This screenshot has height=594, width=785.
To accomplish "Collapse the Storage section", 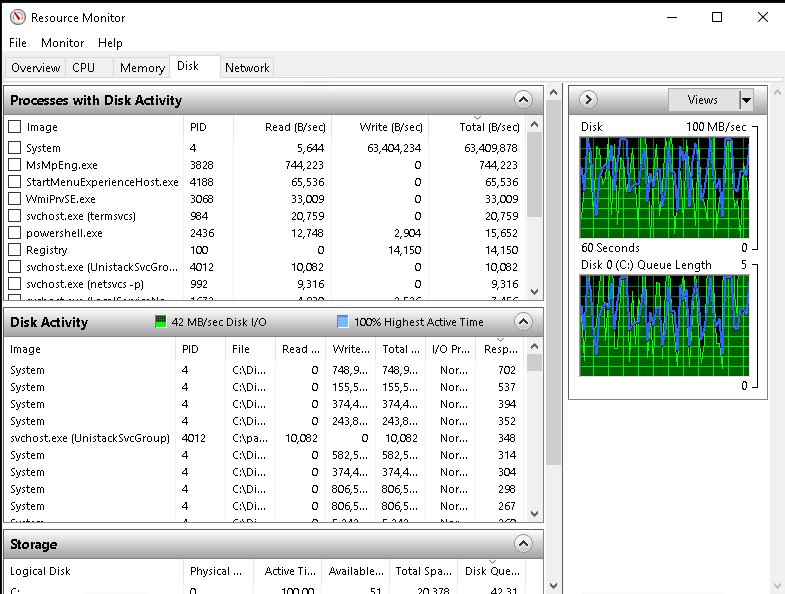I will coord(522,544).
